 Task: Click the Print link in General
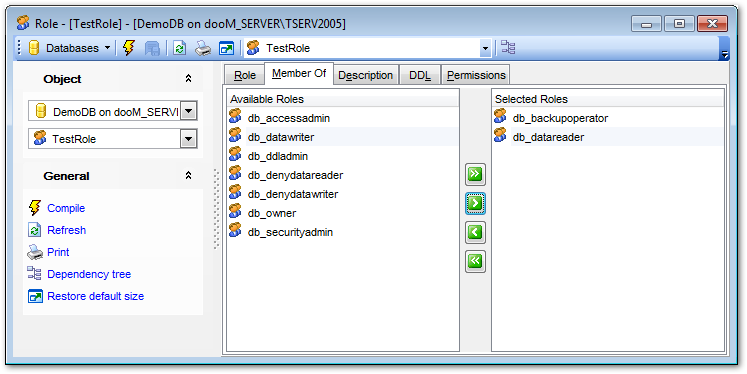coord(58,252)
